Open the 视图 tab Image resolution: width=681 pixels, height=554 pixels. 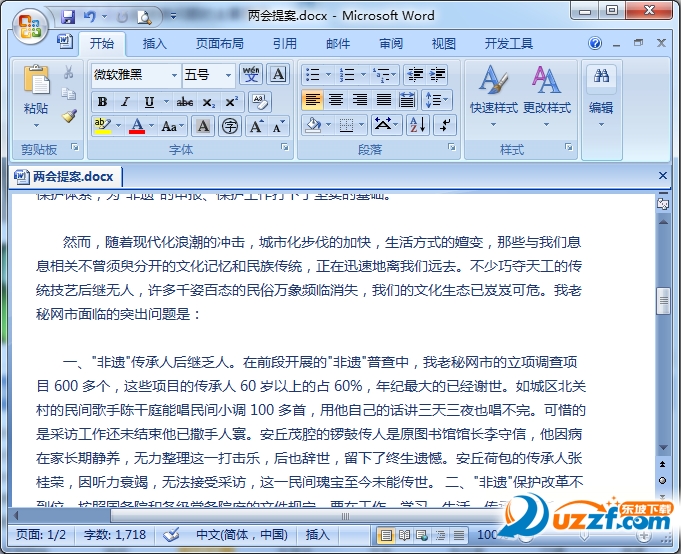point(443,44)
